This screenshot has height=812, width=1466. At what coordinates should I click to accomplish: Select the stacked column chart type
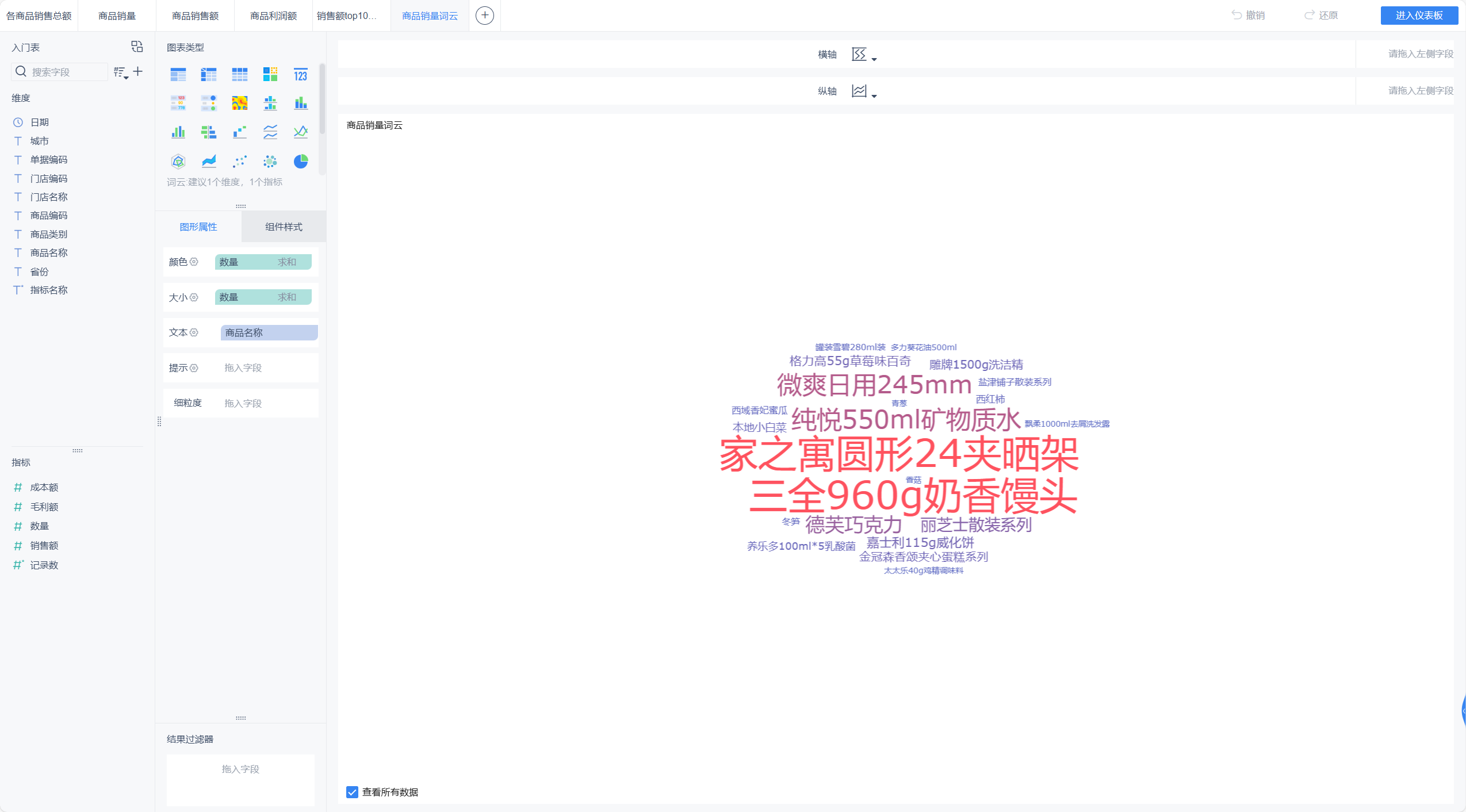pos(301,103)
